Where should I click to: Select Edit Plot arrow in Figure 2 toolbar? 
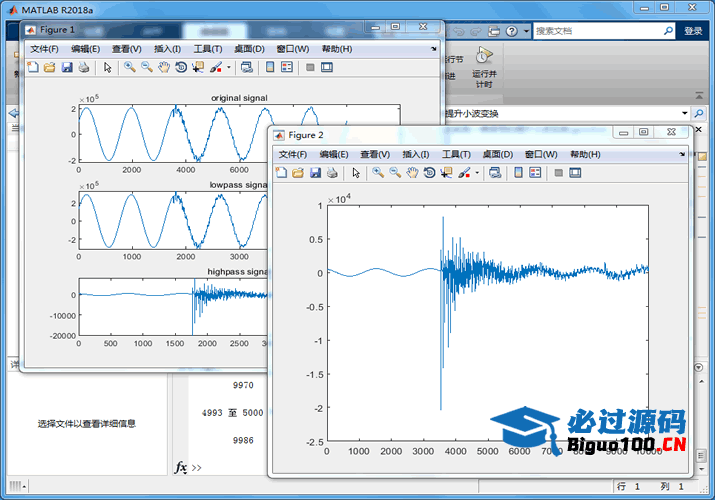click(356, 173)
